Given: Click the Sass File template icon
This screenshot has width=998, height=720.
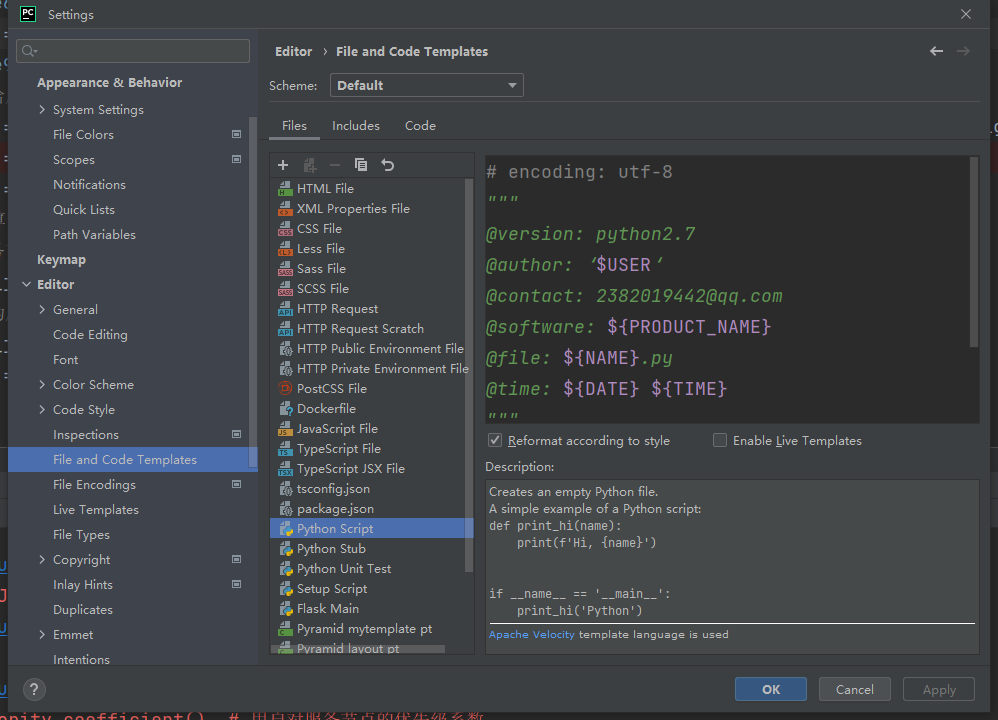Looking at the screenshot, I should tap(285, 269).
